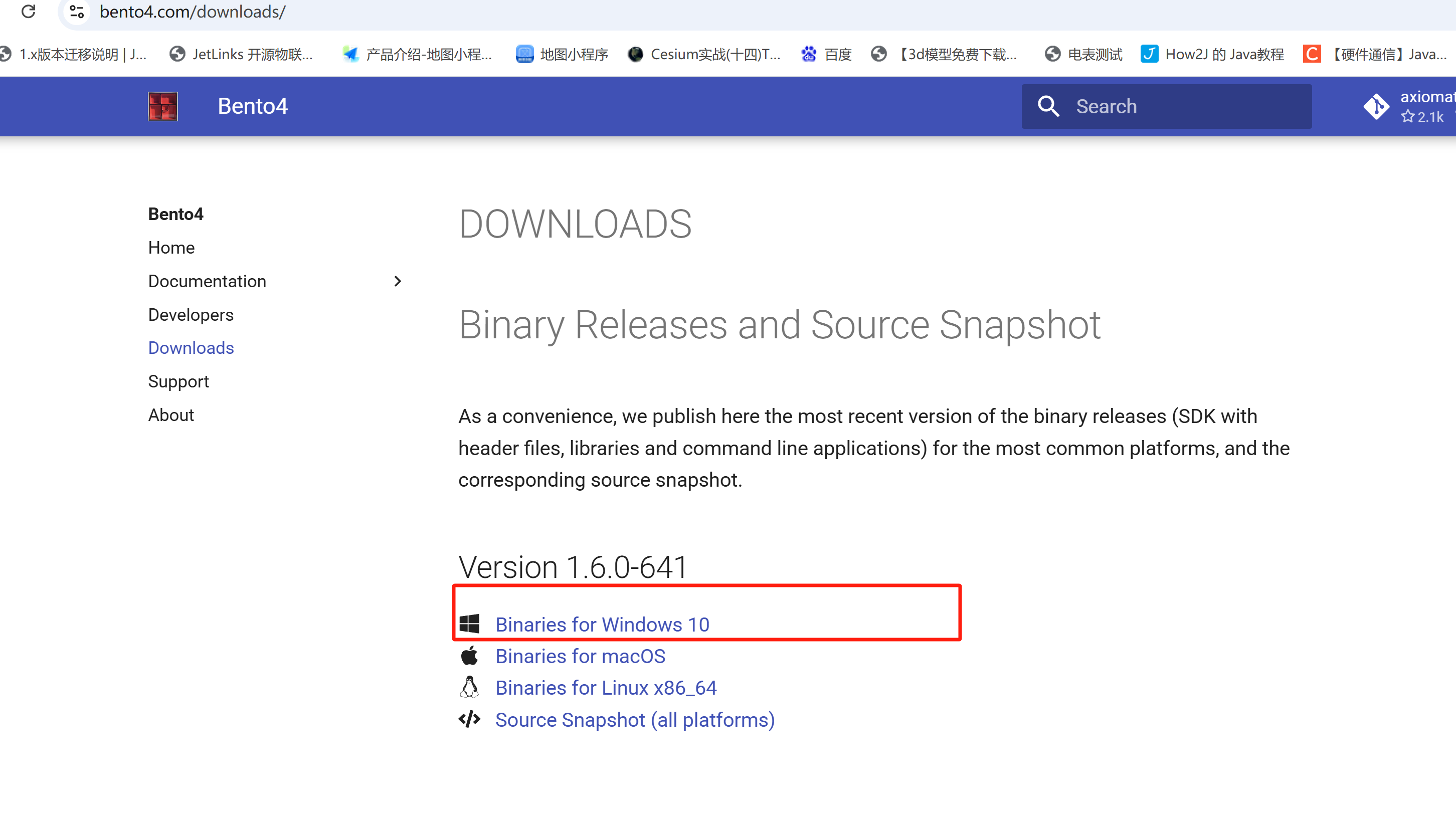
Task: Open site information icon in address bar
Action: [77, 12]
